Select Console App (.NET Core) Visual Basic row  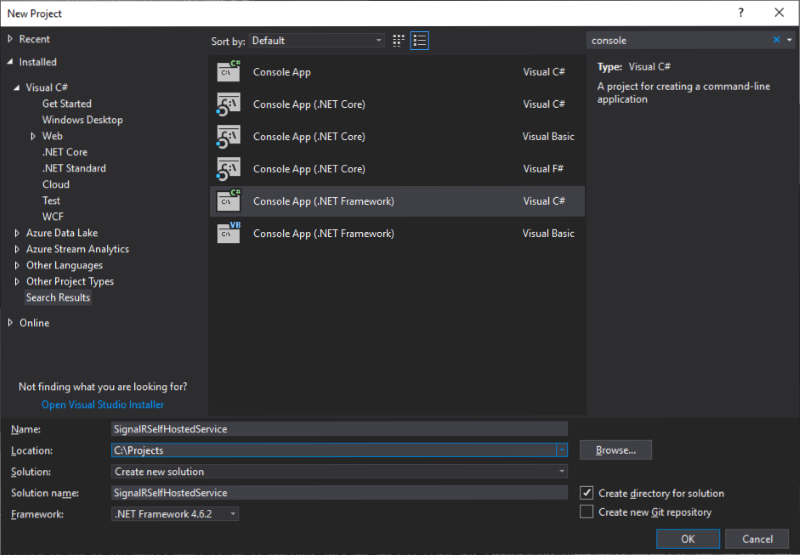pyautogui.click(x=397, y=137)
